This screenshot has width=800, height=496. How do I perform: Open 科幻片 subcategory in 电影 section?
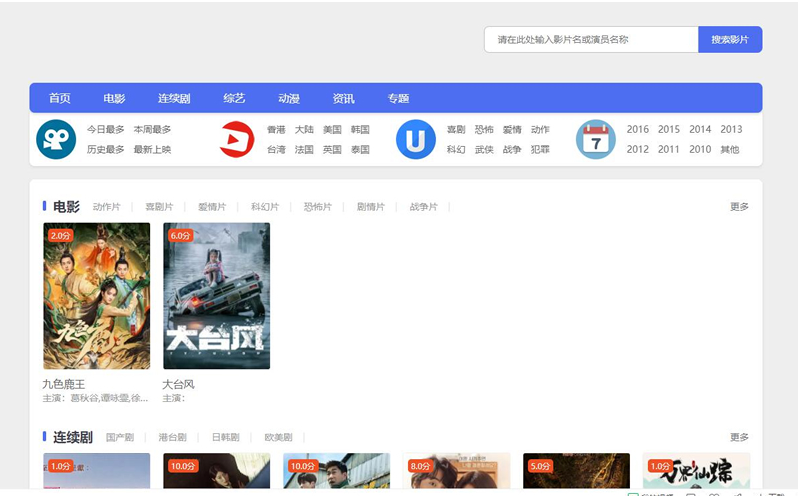[x=265, y=207]
